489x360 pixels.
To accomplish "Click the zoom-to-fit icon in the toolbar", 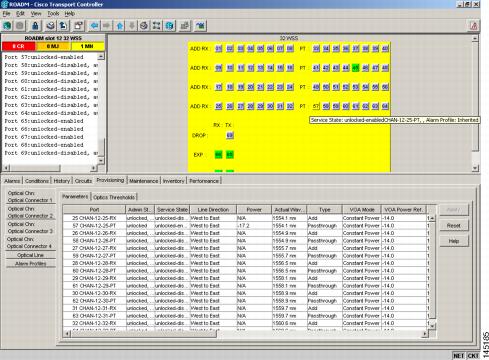I will (157, 26).
